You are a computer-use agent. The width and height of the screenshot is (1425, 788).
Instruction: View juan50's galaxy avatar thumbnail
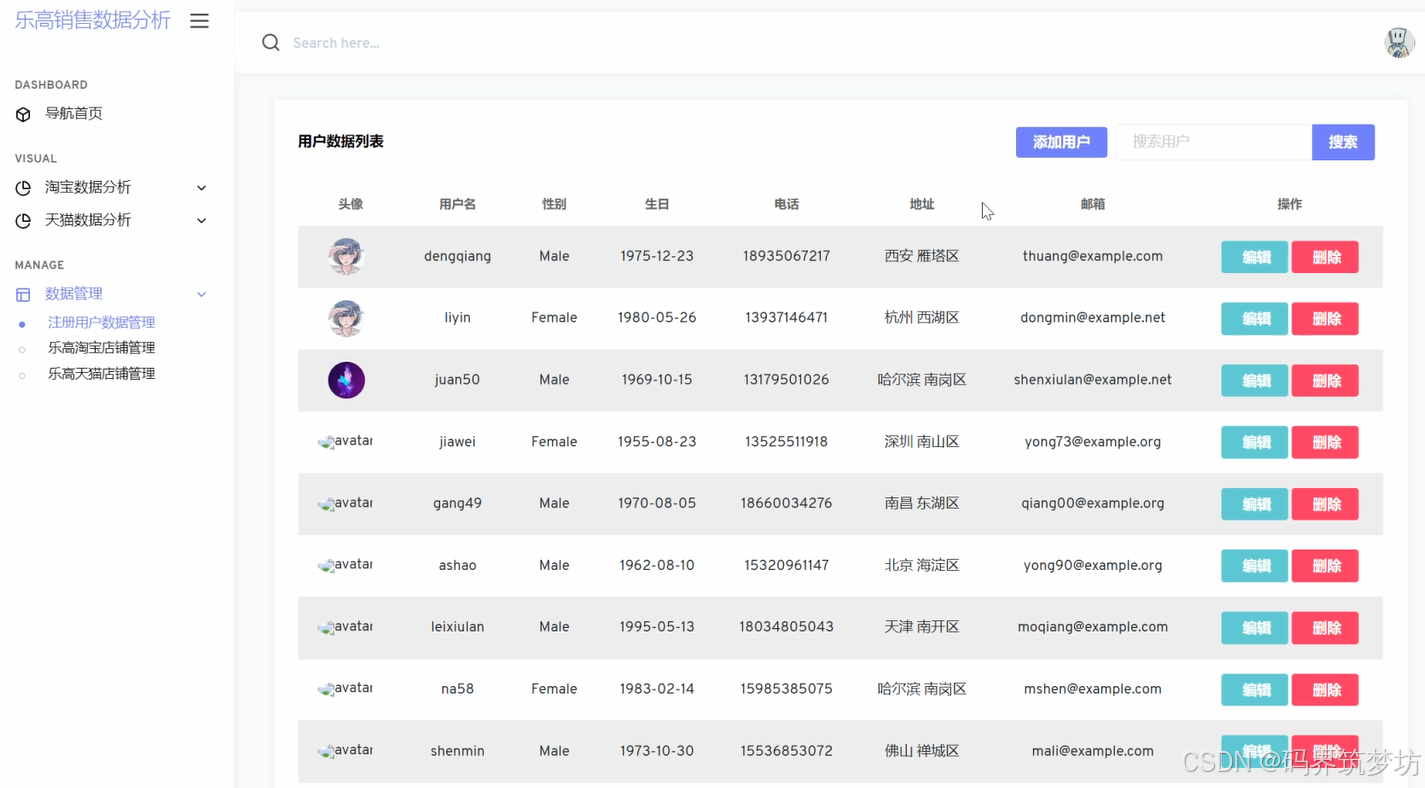346,380
